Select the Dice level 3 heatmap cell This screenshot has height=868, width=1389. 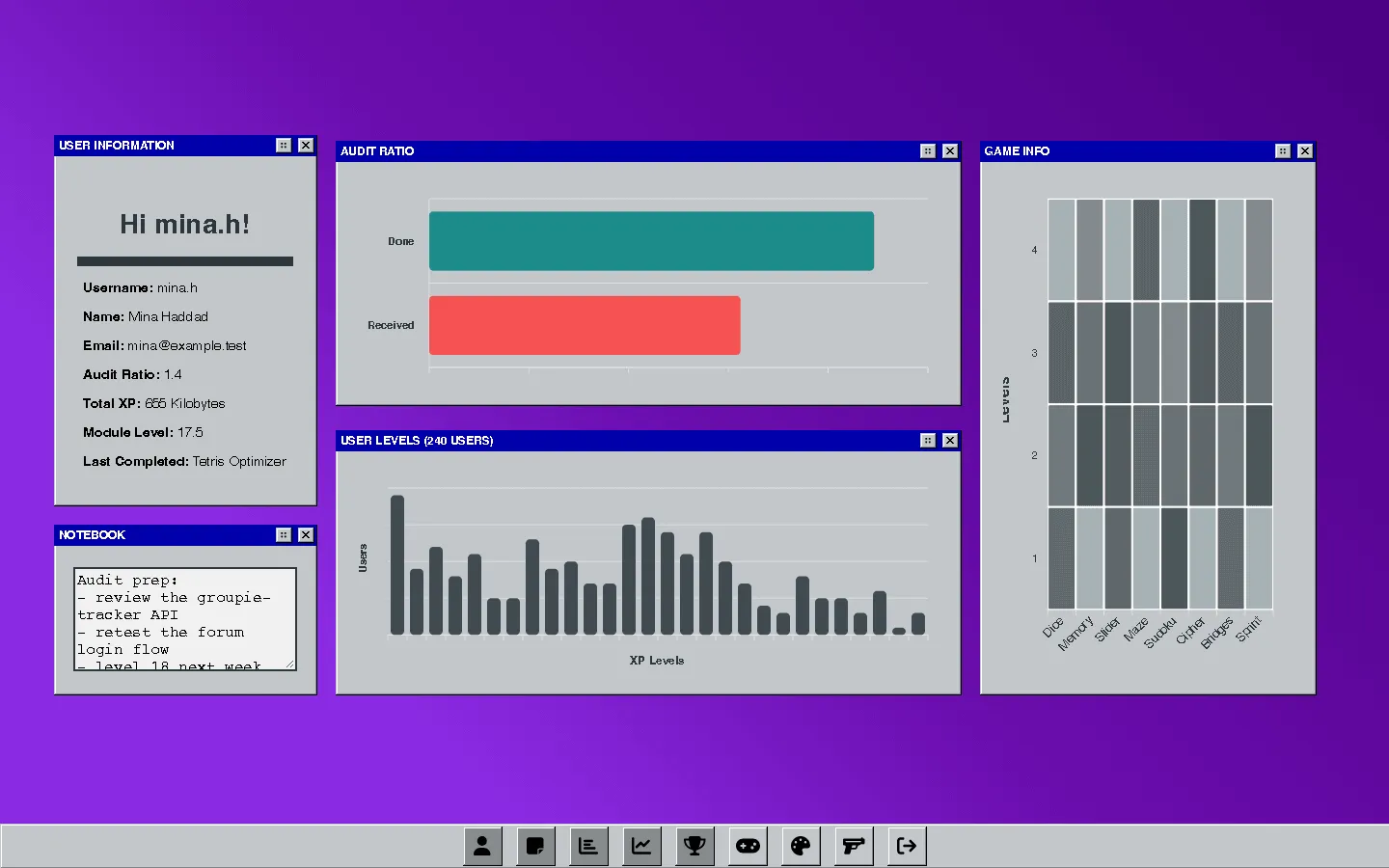(1062, 353)
